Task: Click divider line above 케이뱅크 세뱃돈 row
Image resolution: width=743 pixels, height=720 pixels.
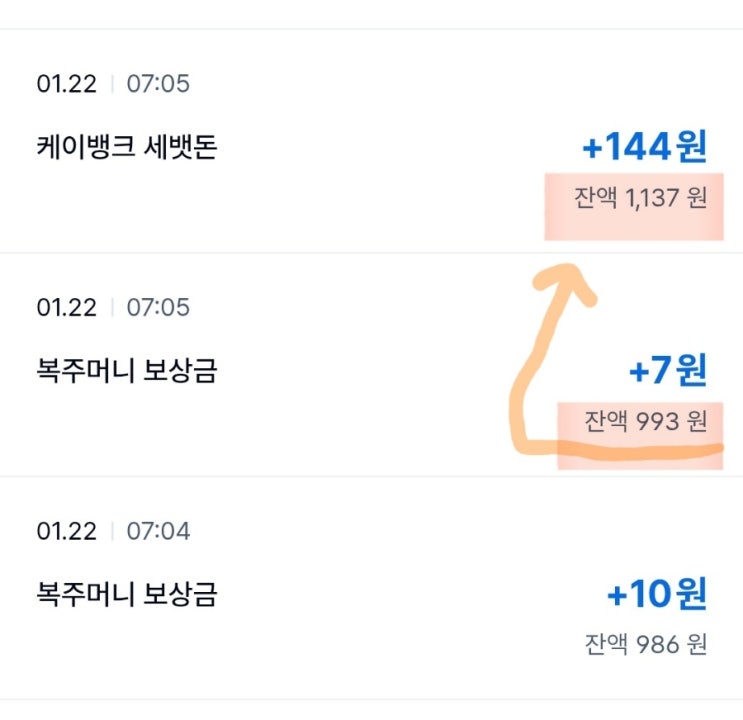Action: [x=371, y=29]
